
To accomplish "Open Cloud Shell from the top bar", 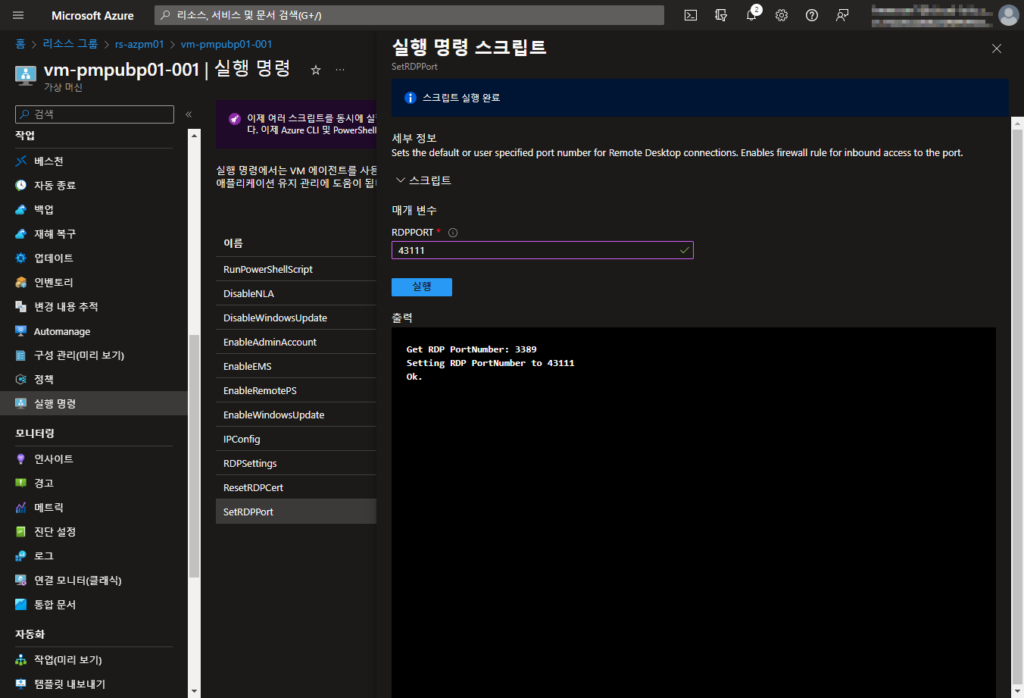I will coord(690,15).
